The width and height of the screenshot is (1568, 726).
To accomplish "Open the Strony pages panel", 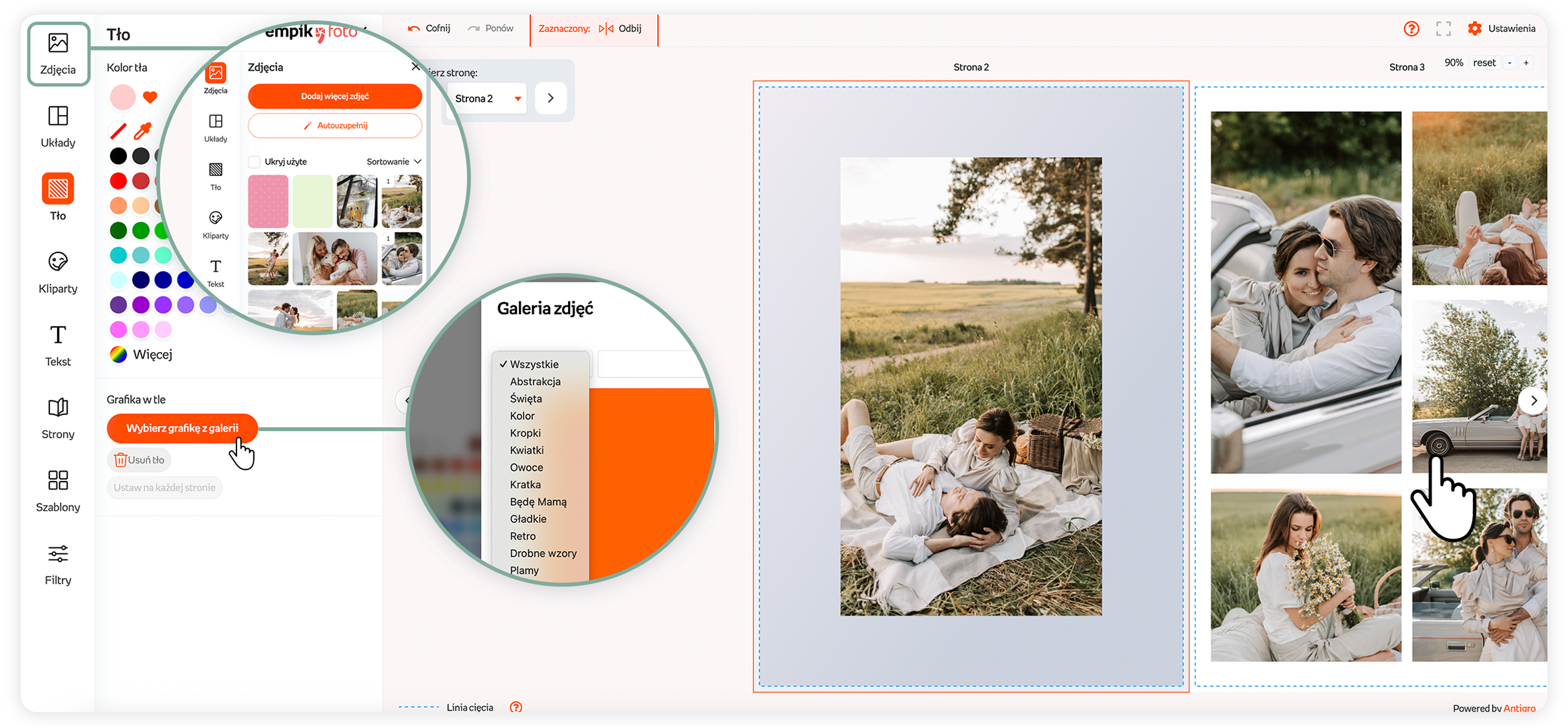I will pyautogui.click(x=58, y=418).
